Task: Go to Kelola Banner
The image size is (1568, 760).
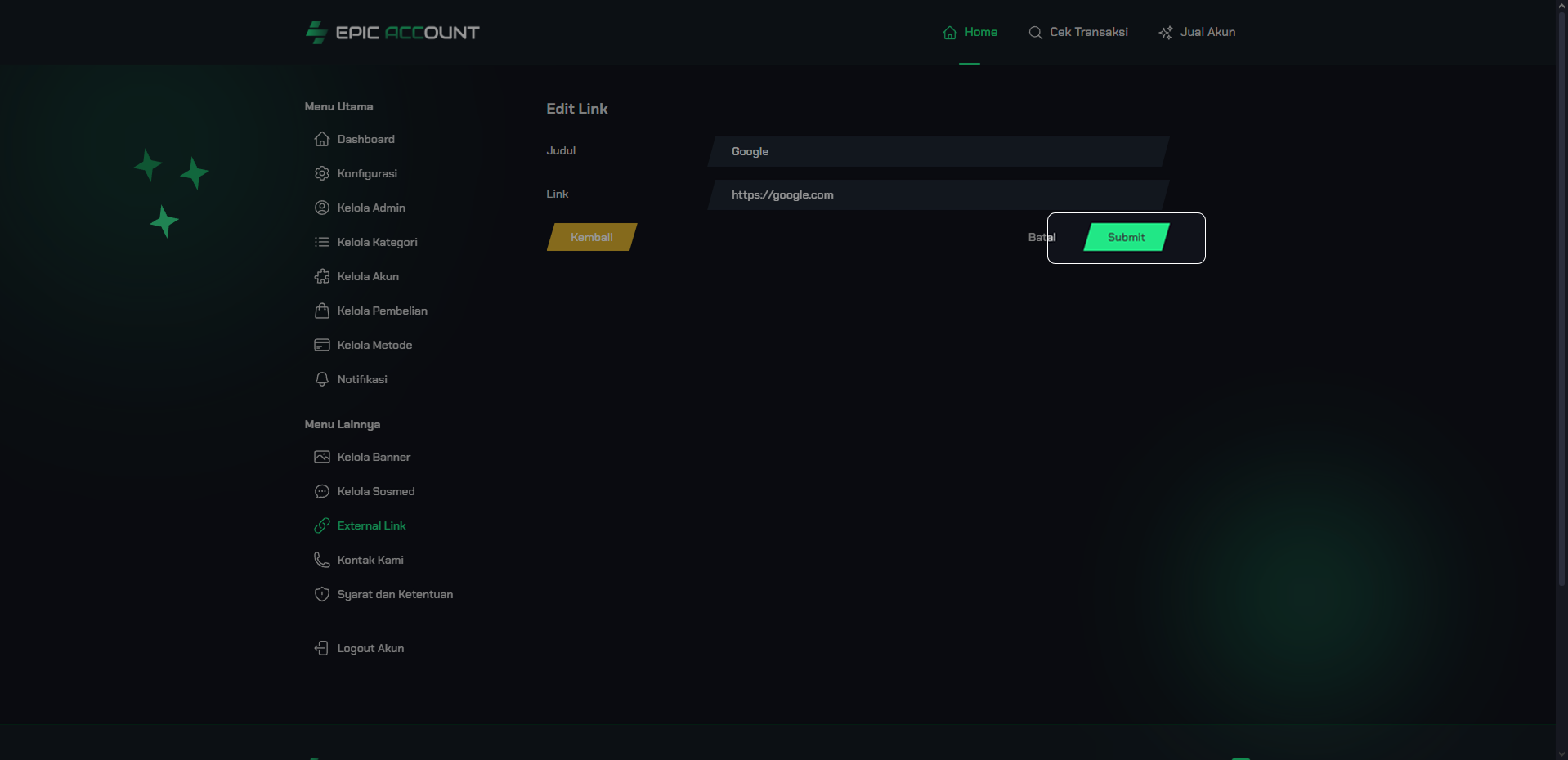Action: [x=363, y=457]
